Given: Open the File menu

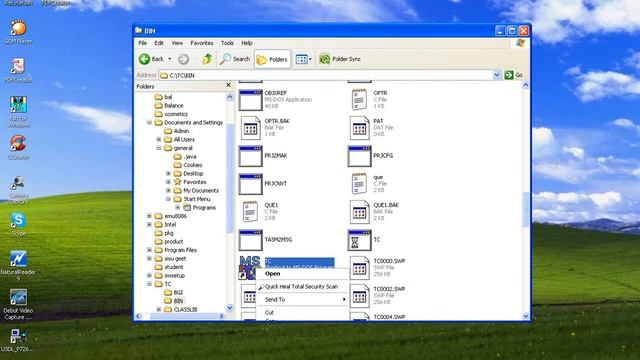Looking at the screenshot, I should click(x=142, y=43).
